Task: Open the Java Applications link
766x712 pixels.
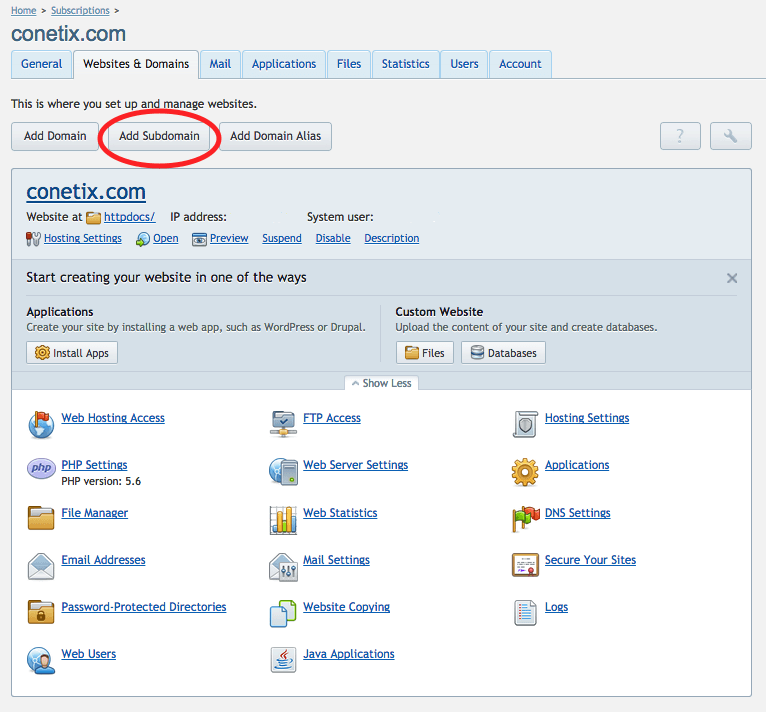Action: pos(349,654)
